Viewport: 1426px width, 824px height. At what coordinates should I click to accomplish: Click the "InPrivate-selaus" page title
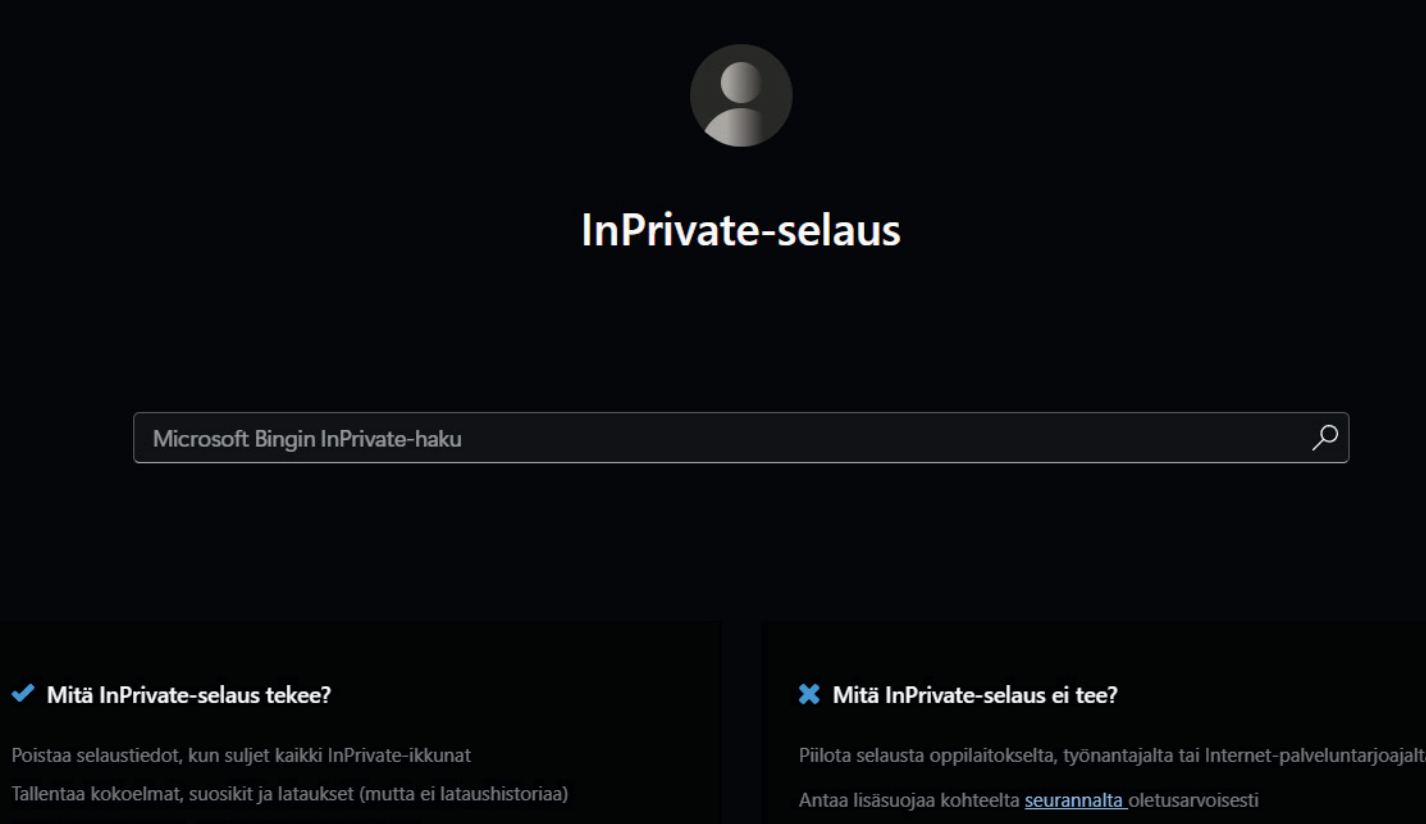741,230
